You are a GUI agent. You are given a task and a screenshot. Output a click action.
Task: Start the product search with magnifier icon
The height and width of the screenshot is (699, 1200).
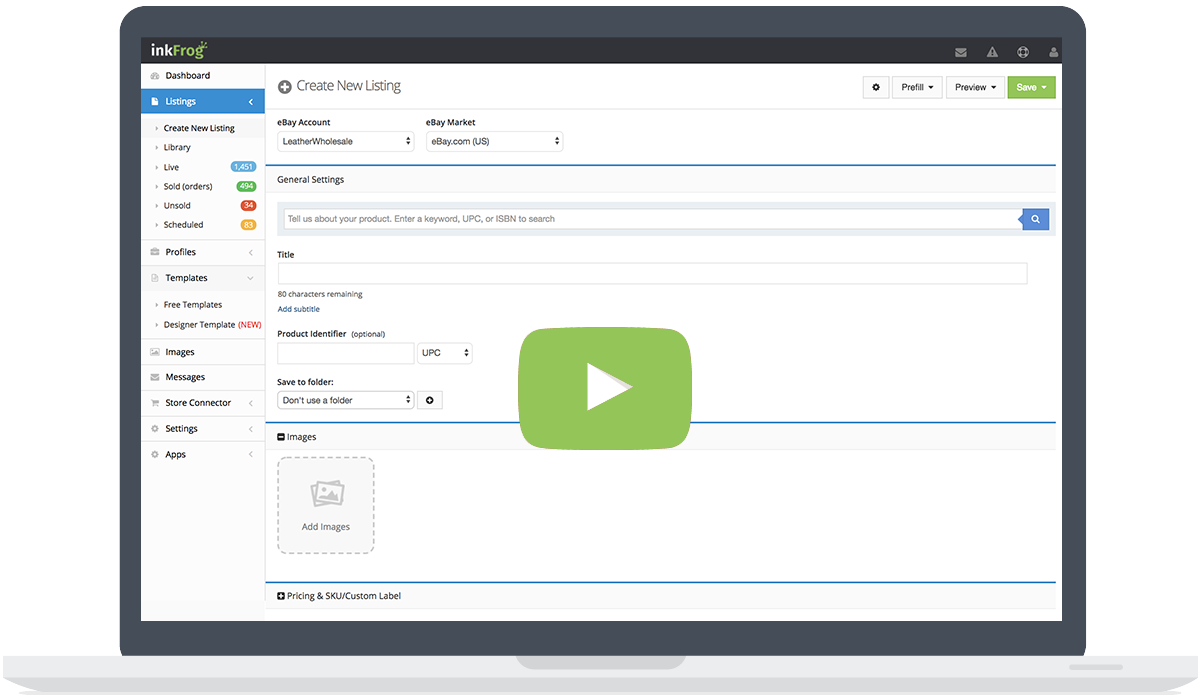coord(1035,219)
